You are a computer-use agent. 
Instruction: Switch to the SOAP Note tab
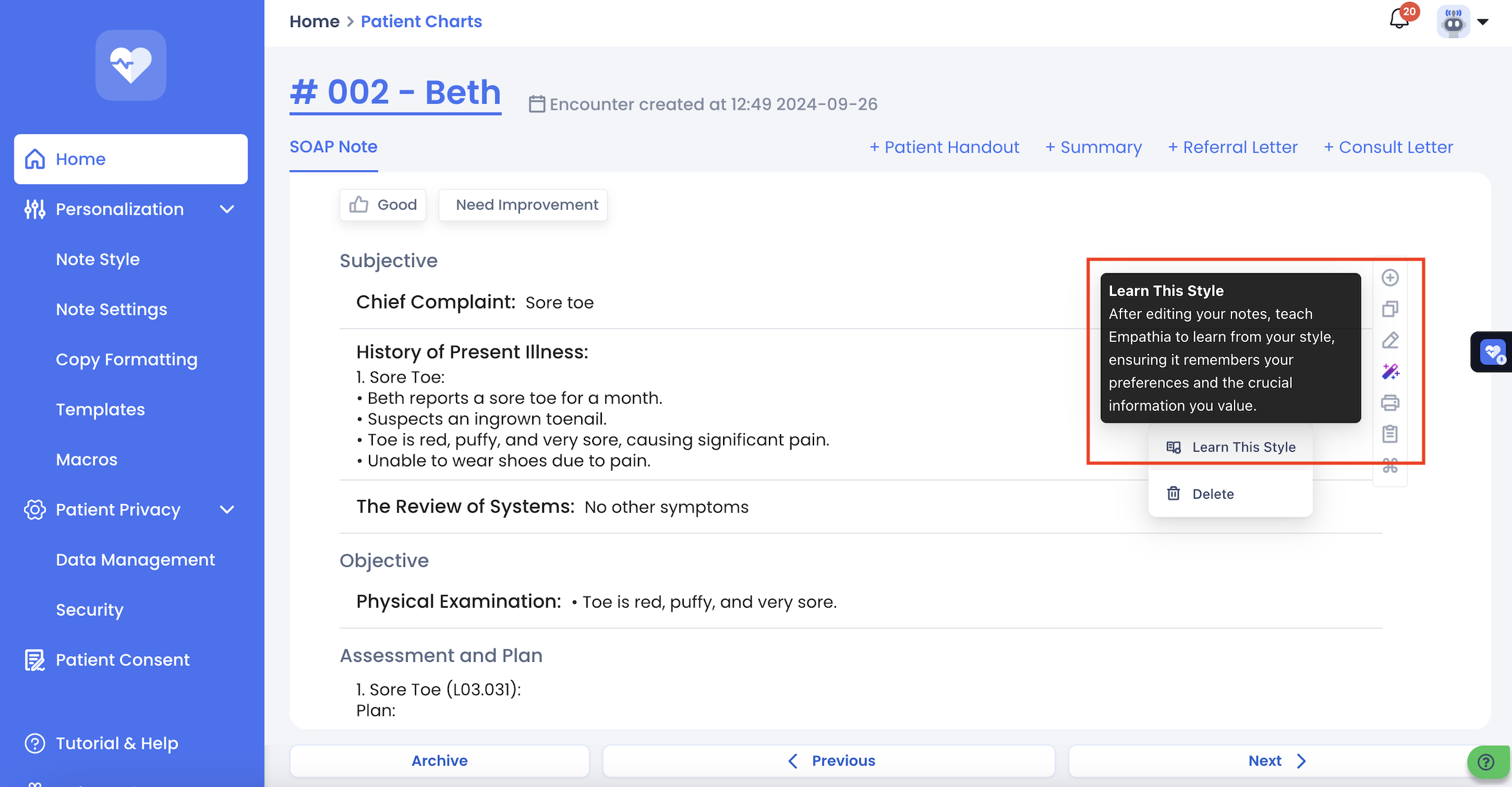pyautogui.click(x=333, y=147)
